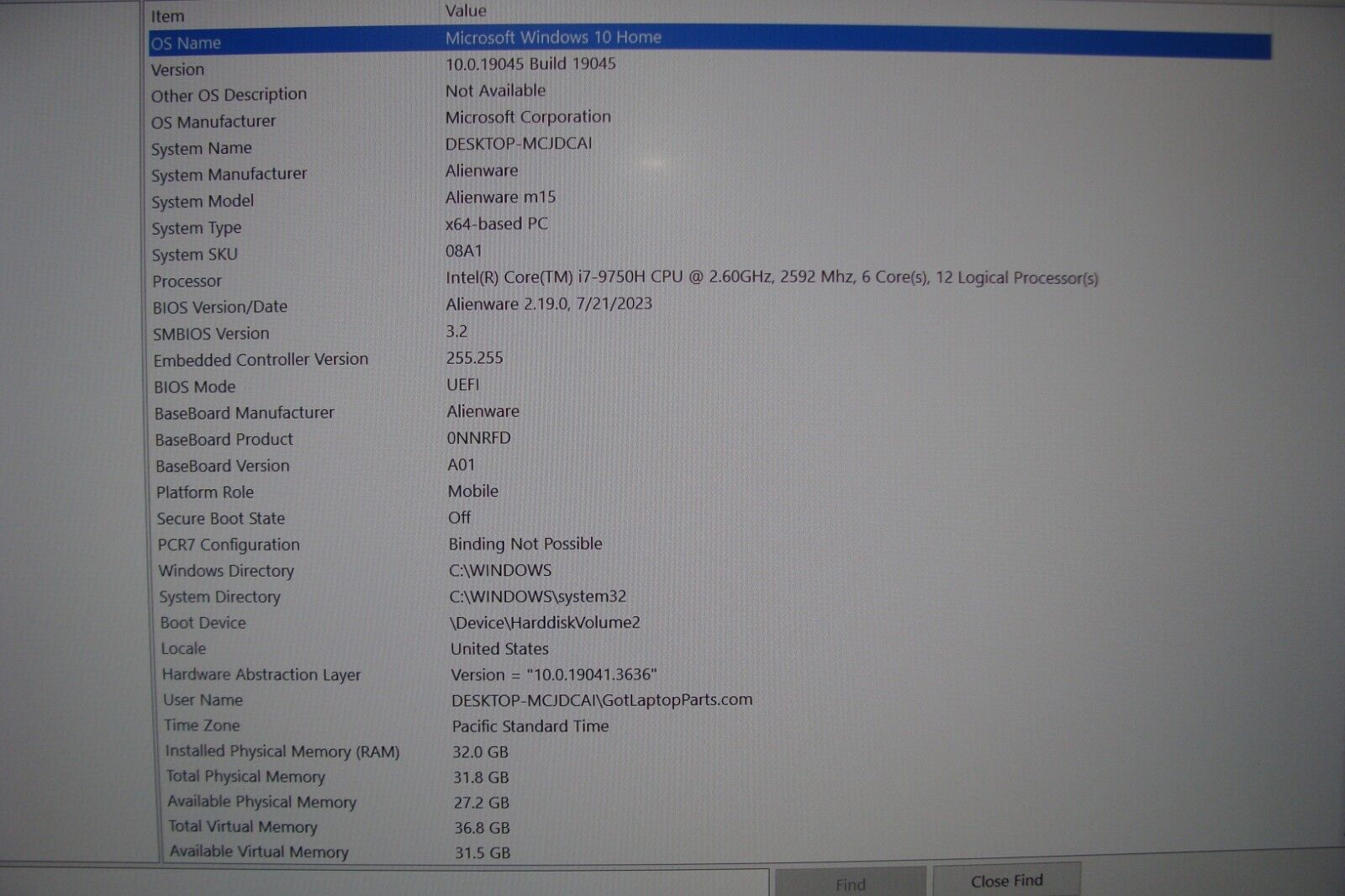The width and height of the screenshot is (1345, 896).
Task: Click the value x64-based PC
Action: click(x=496, y=224)
